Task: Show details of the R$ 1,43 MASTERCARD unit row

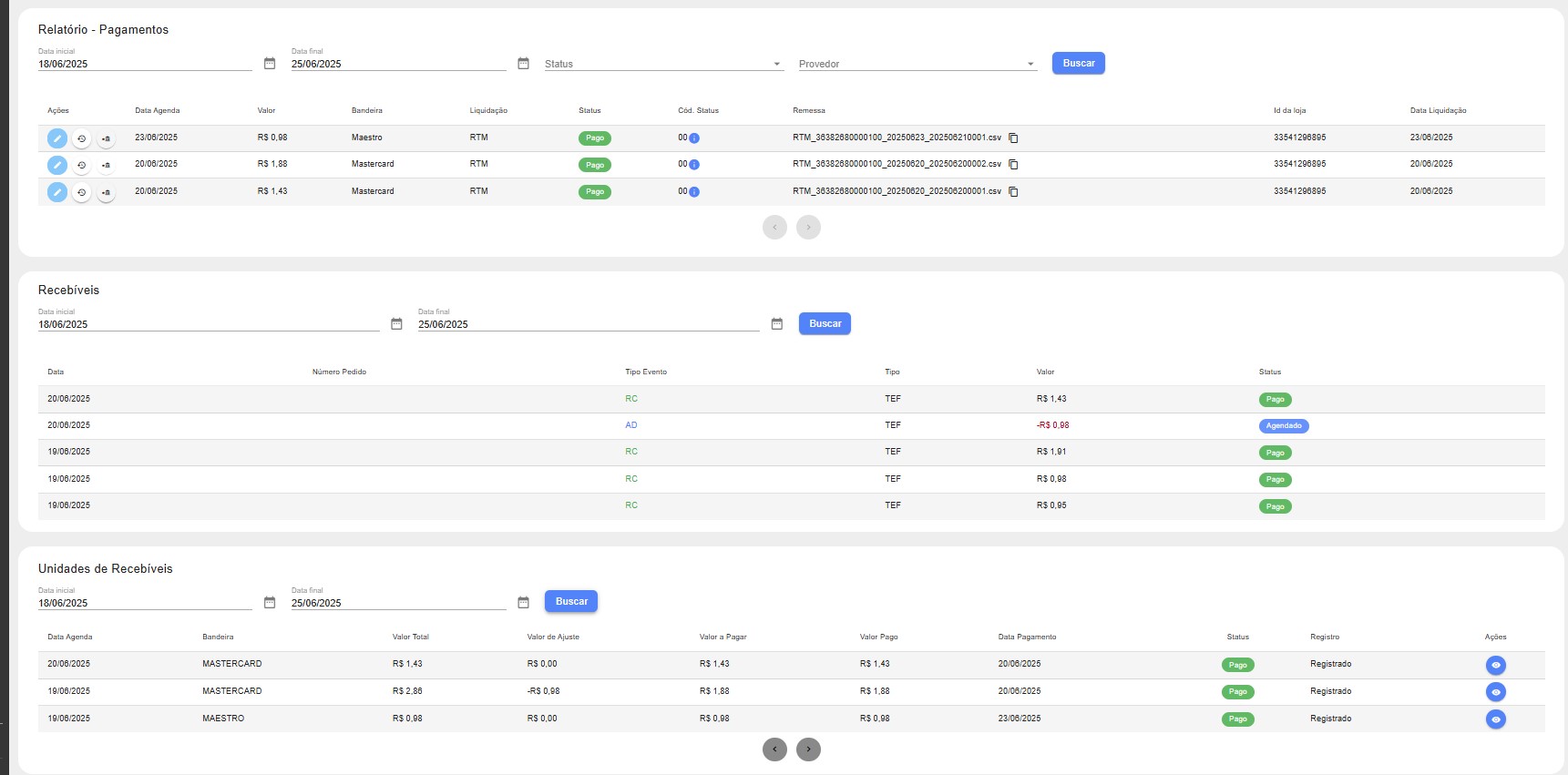Action: pyautogui.click(x=1495, y=665)
